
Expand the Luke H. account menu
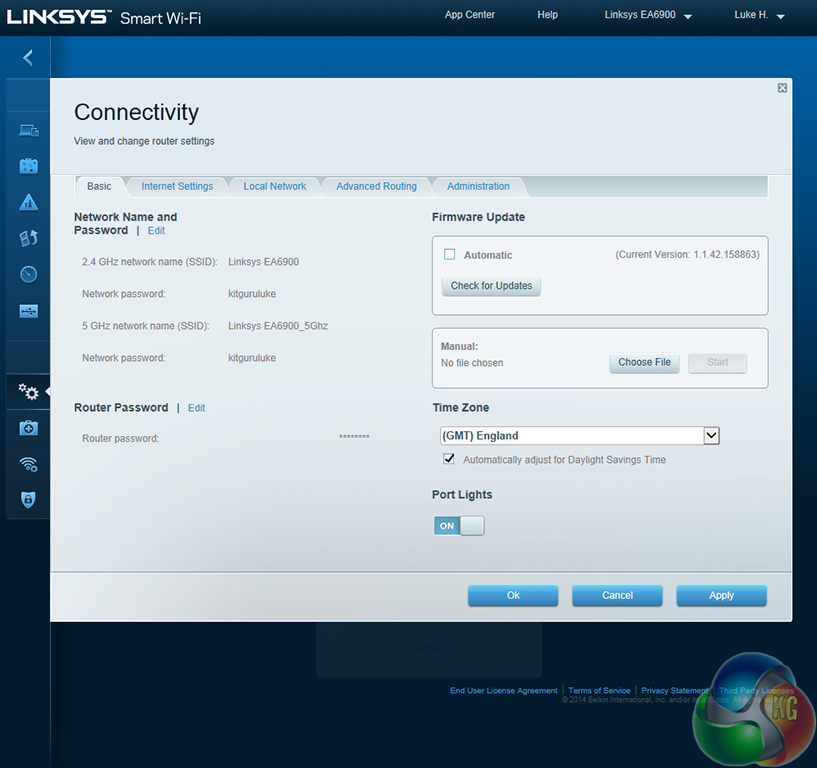(759, 16)
